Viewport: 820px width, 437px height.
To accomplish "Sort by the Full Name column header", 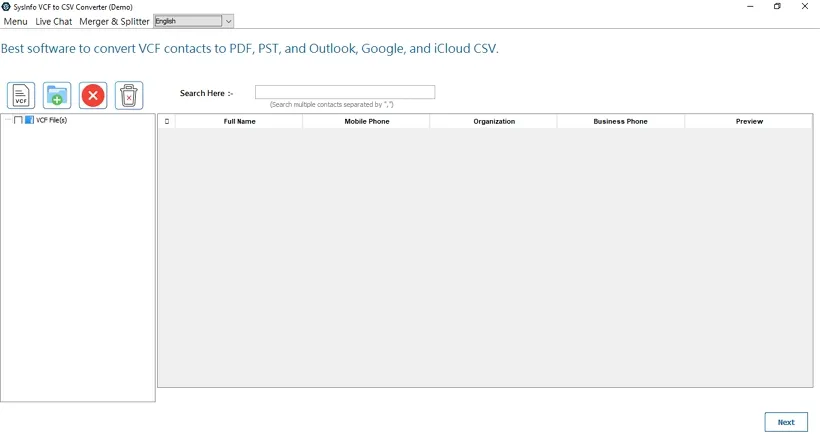I will pos(239,122).
